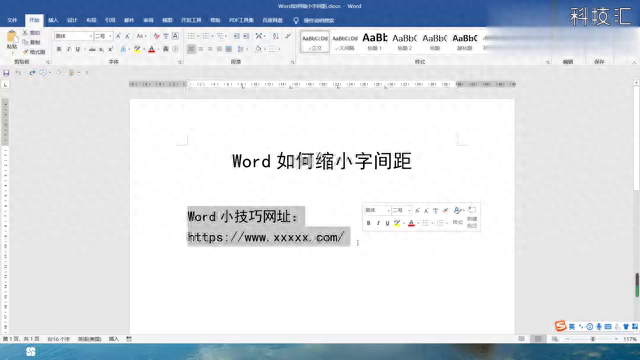Apply Heading 1 style from gallery
The image size is (640, 360).
coord(375,42)
